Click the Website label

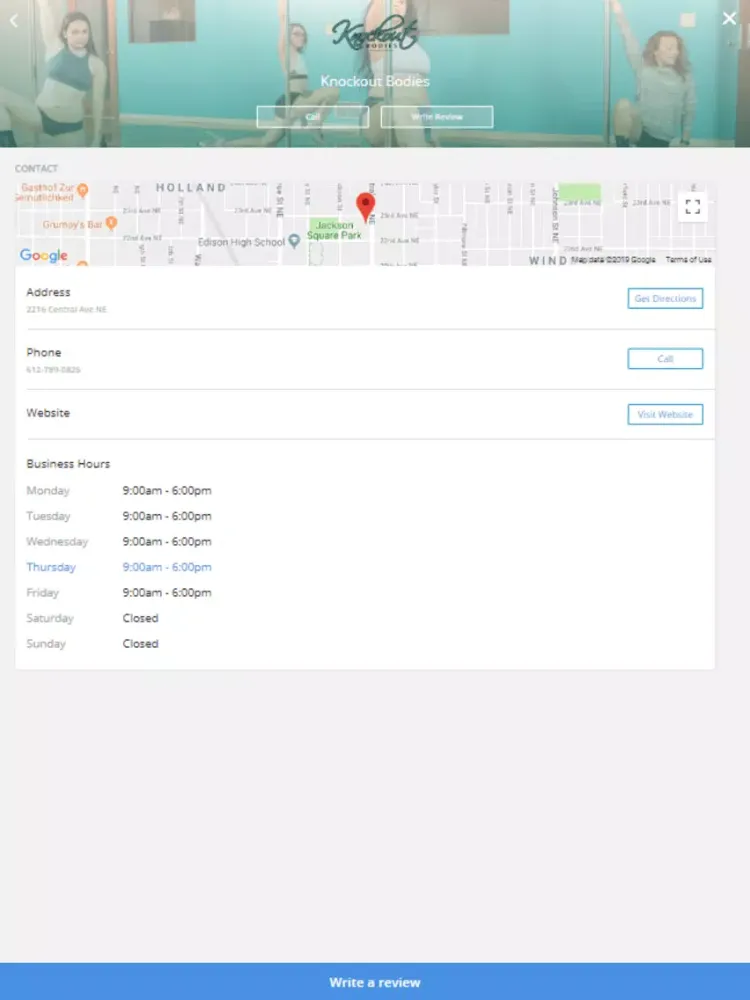coord(48,413)
